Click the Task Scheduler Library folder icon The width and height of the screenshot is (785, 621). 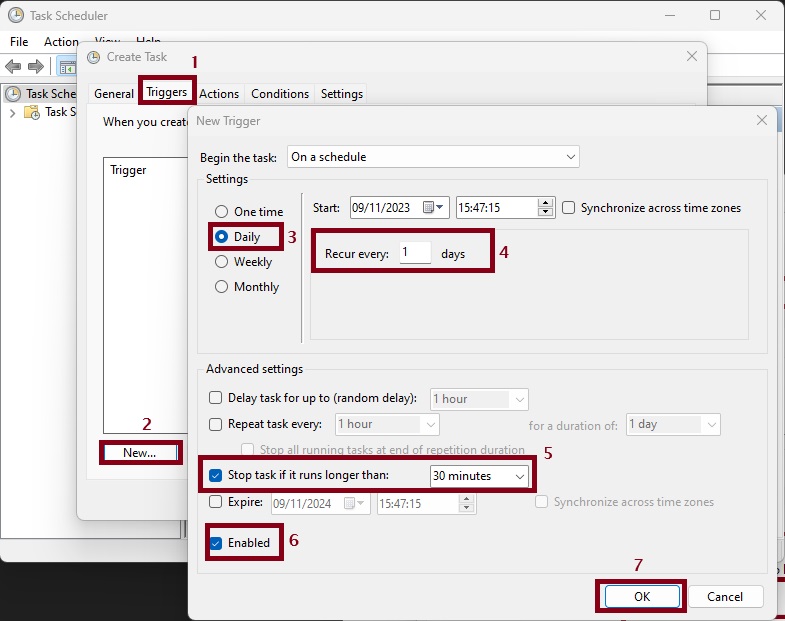[32, 112]
